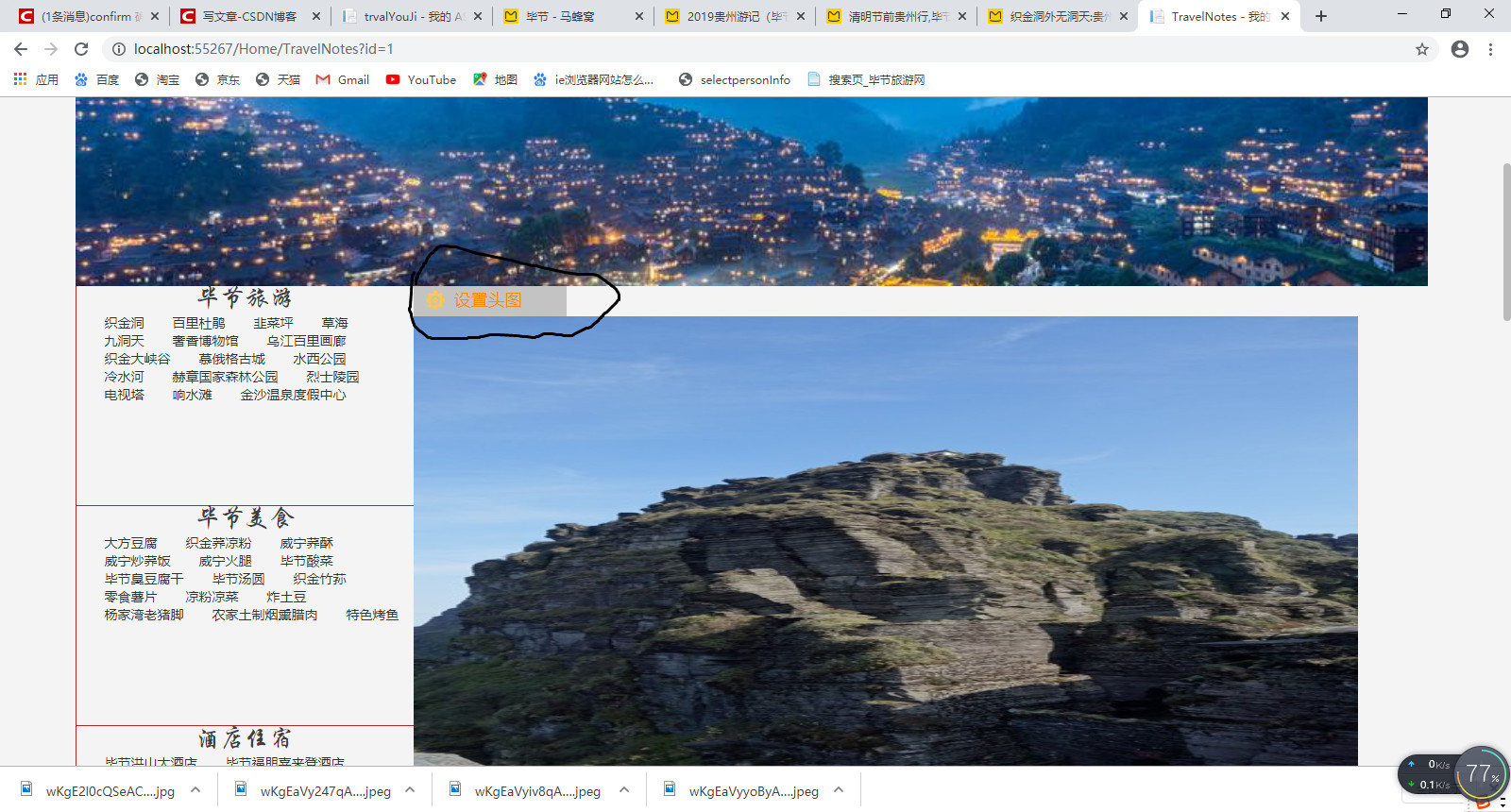Open the 搜索页_毕节旅游网 bookmark
The width and height of the screenshot is (1511, 812).
pyautogui.click(x=866, y=79)
